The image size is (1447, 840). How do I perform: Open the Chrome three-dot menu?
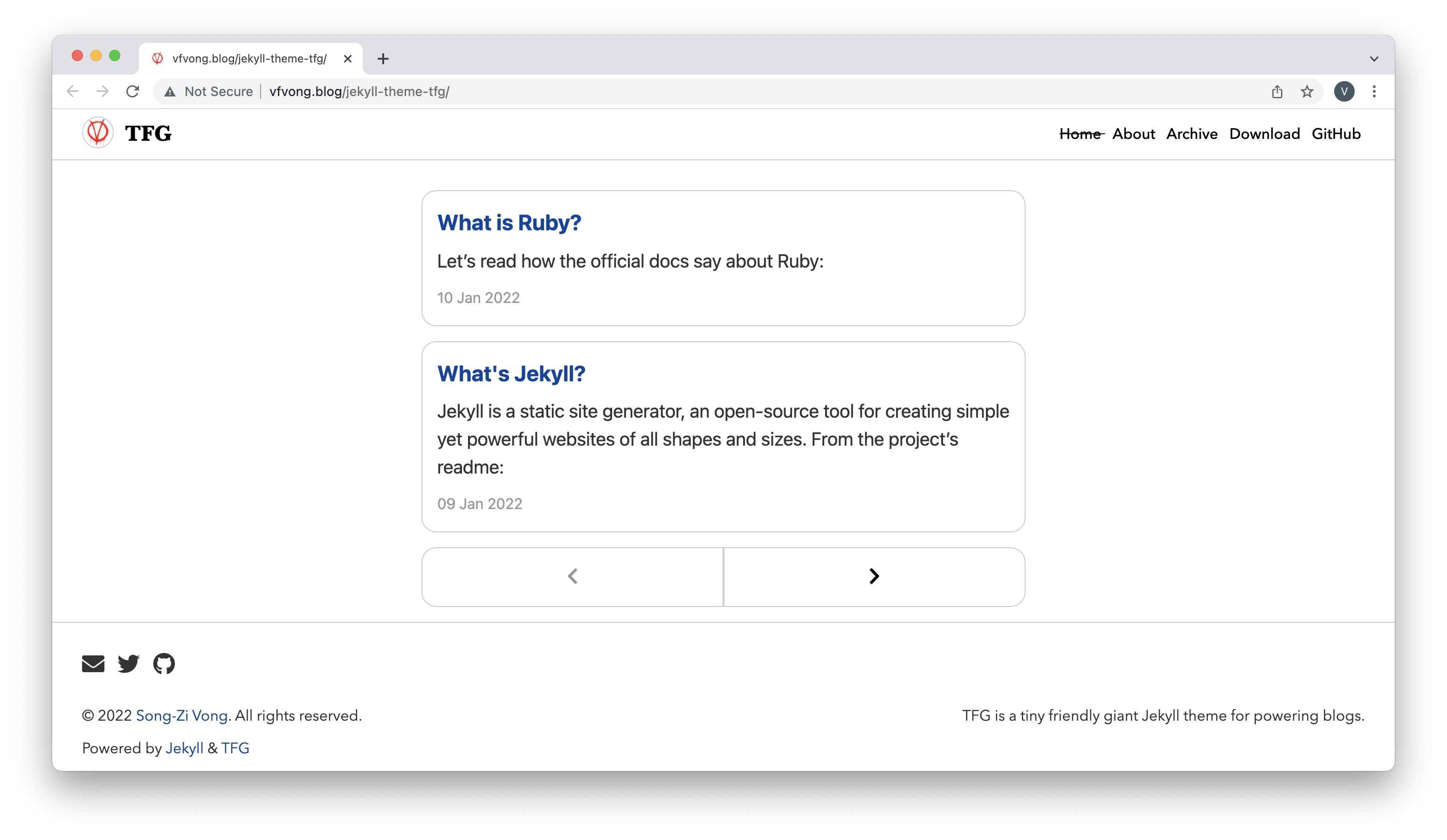click(x=1374, y=91)
